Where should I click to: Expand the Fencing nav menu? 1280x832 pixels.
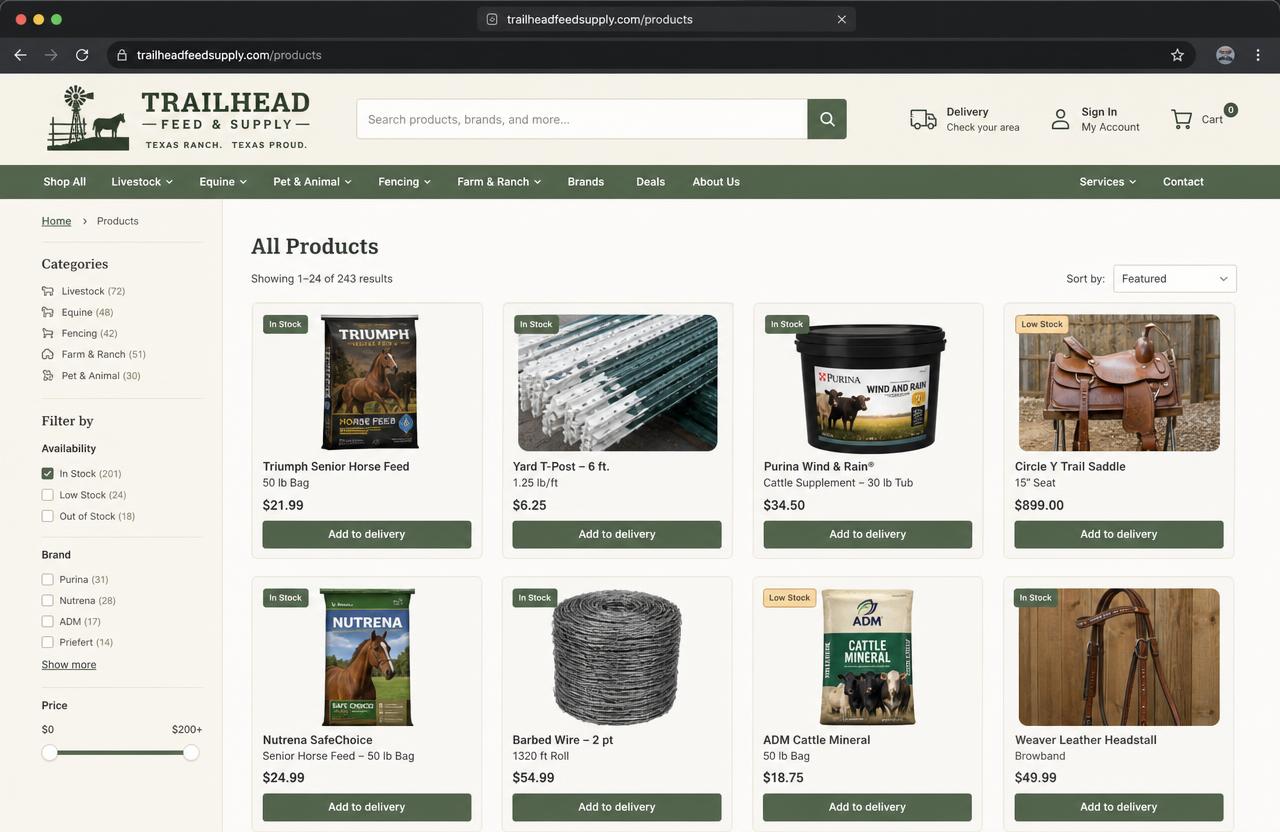click(x=405, y=182)
